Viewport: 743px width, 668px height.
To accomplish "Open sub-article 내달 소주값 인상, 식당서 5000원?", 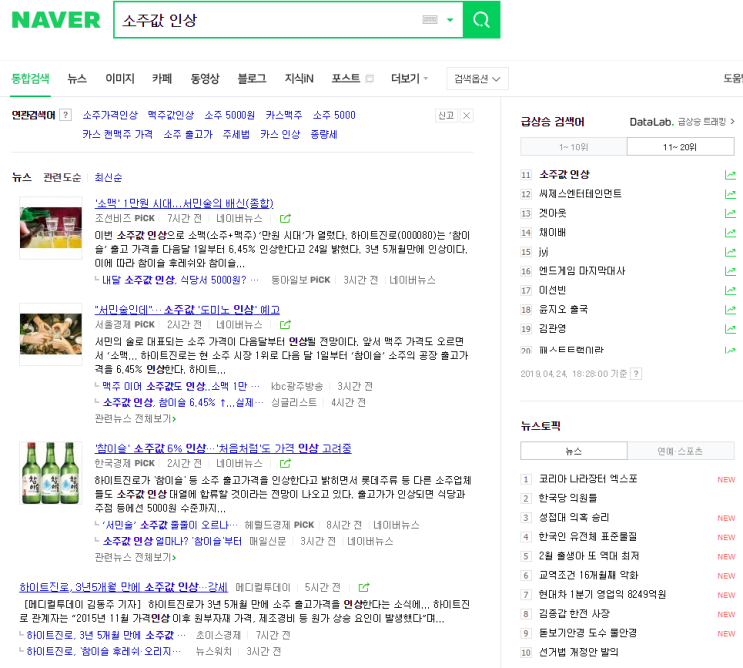I will pos(181,280).
